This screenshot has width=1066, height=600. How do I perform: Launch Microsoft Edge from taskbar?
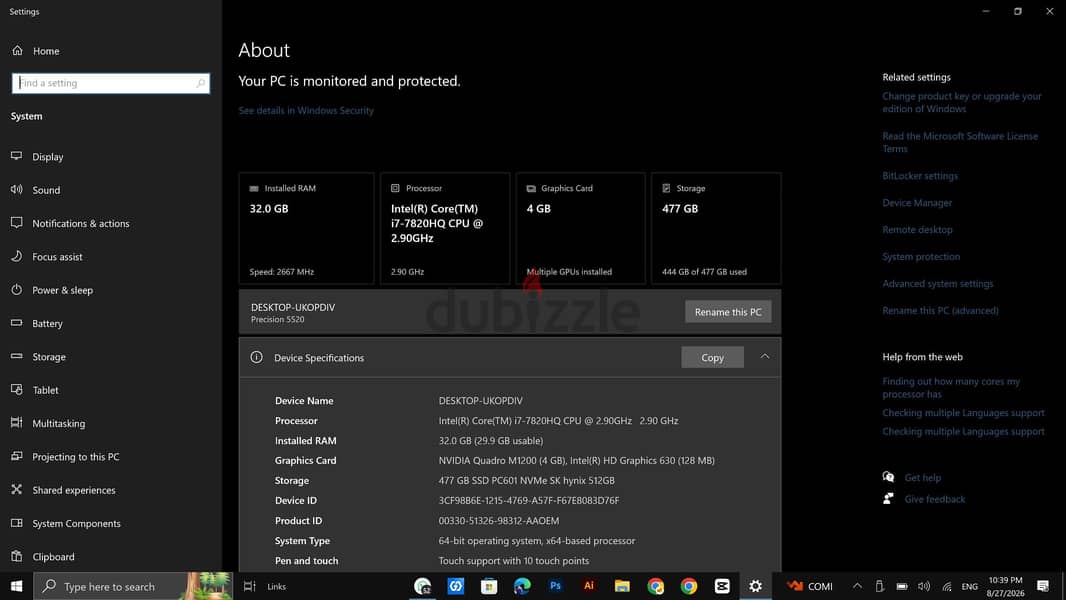522,586
